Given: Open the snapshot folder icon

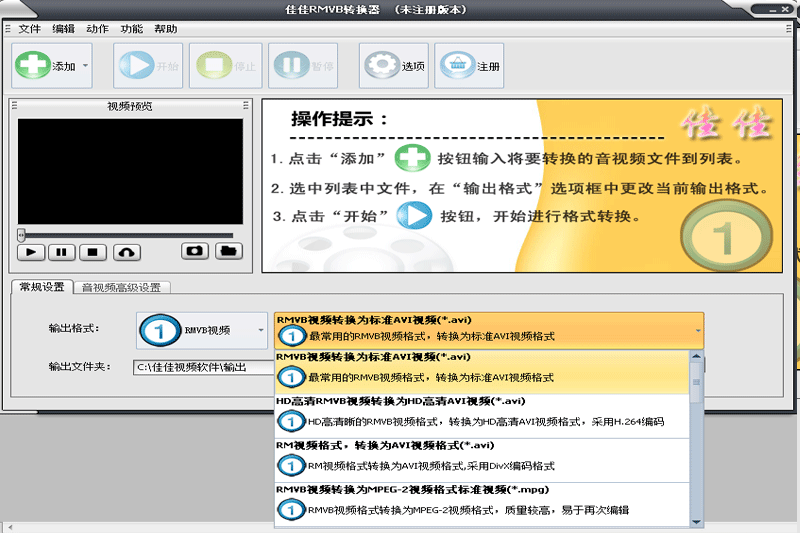Looking at the screenshot, I should 229,251.
